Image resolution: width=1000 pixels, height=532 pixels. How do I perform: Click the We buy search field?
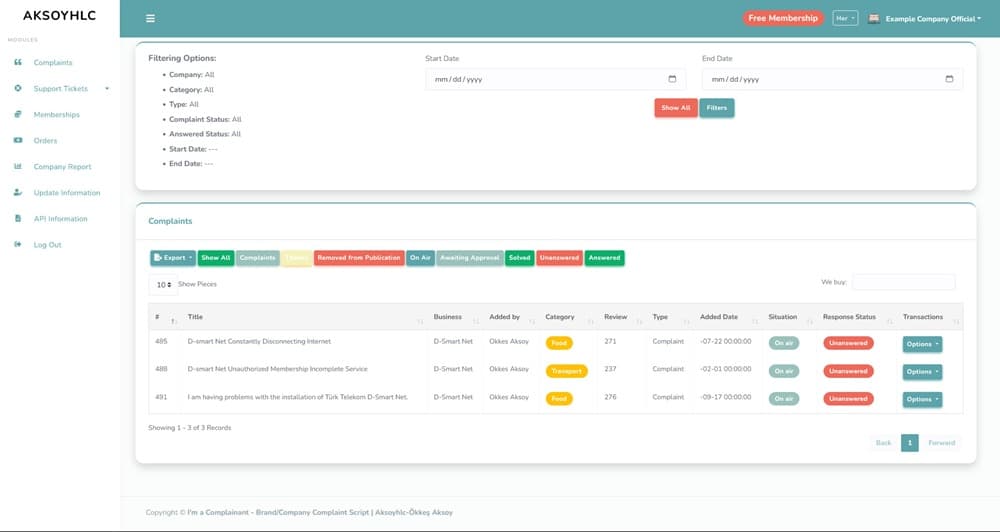(x=903, y=282)
